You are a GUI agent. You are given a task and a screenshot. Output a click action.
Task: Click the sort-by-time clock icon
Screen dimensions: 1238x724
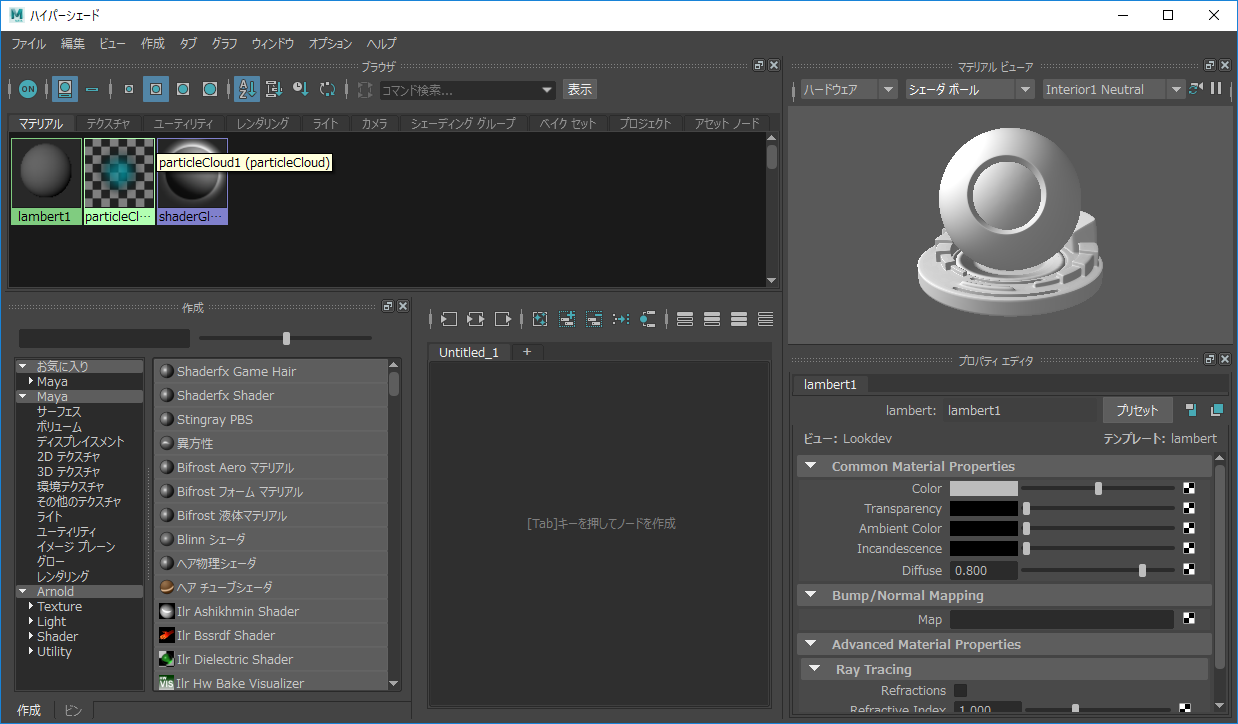pos(300,89)
